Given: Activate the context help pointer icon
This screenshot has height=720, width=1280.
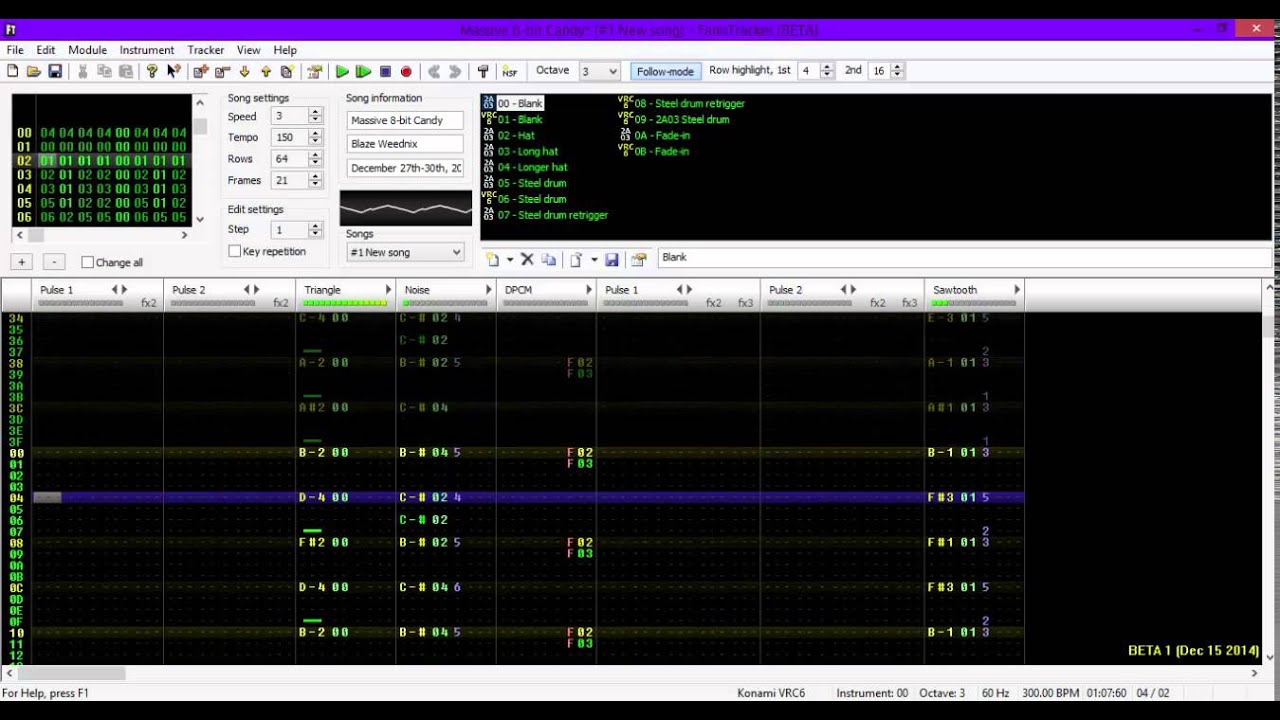Looking at the screenshot, I should pyautogui.click(x=174, y=71).
